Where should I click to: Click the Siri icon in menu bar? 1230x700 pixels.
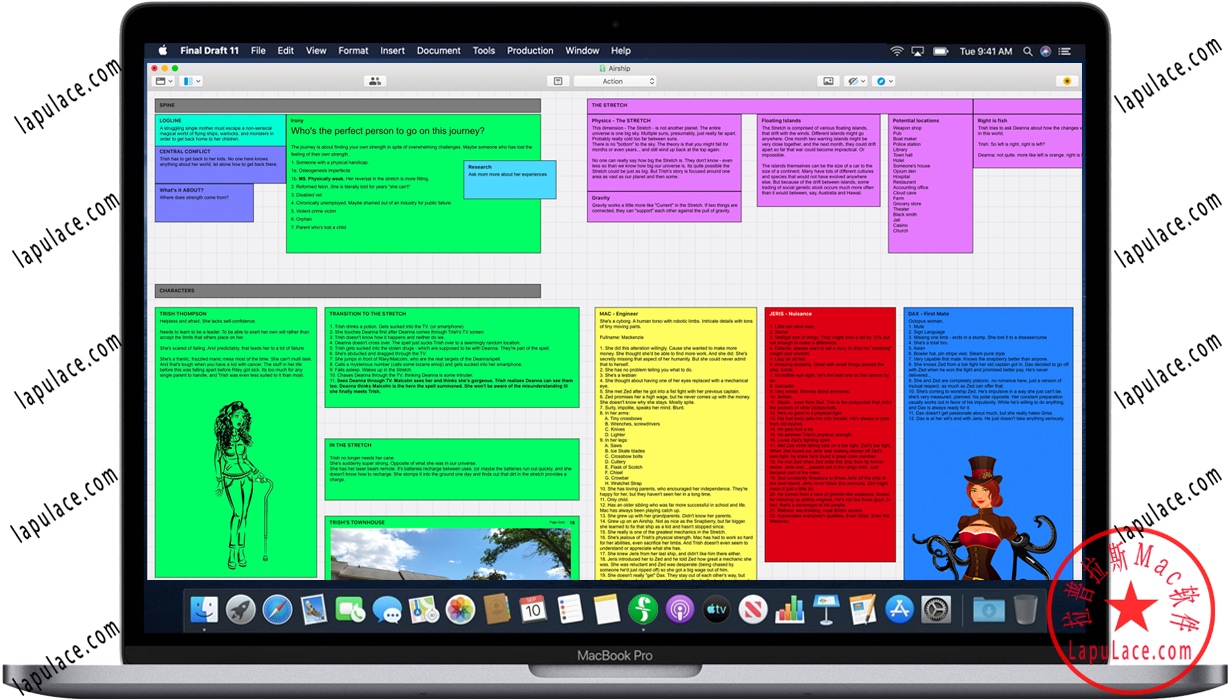point(1046,50)
